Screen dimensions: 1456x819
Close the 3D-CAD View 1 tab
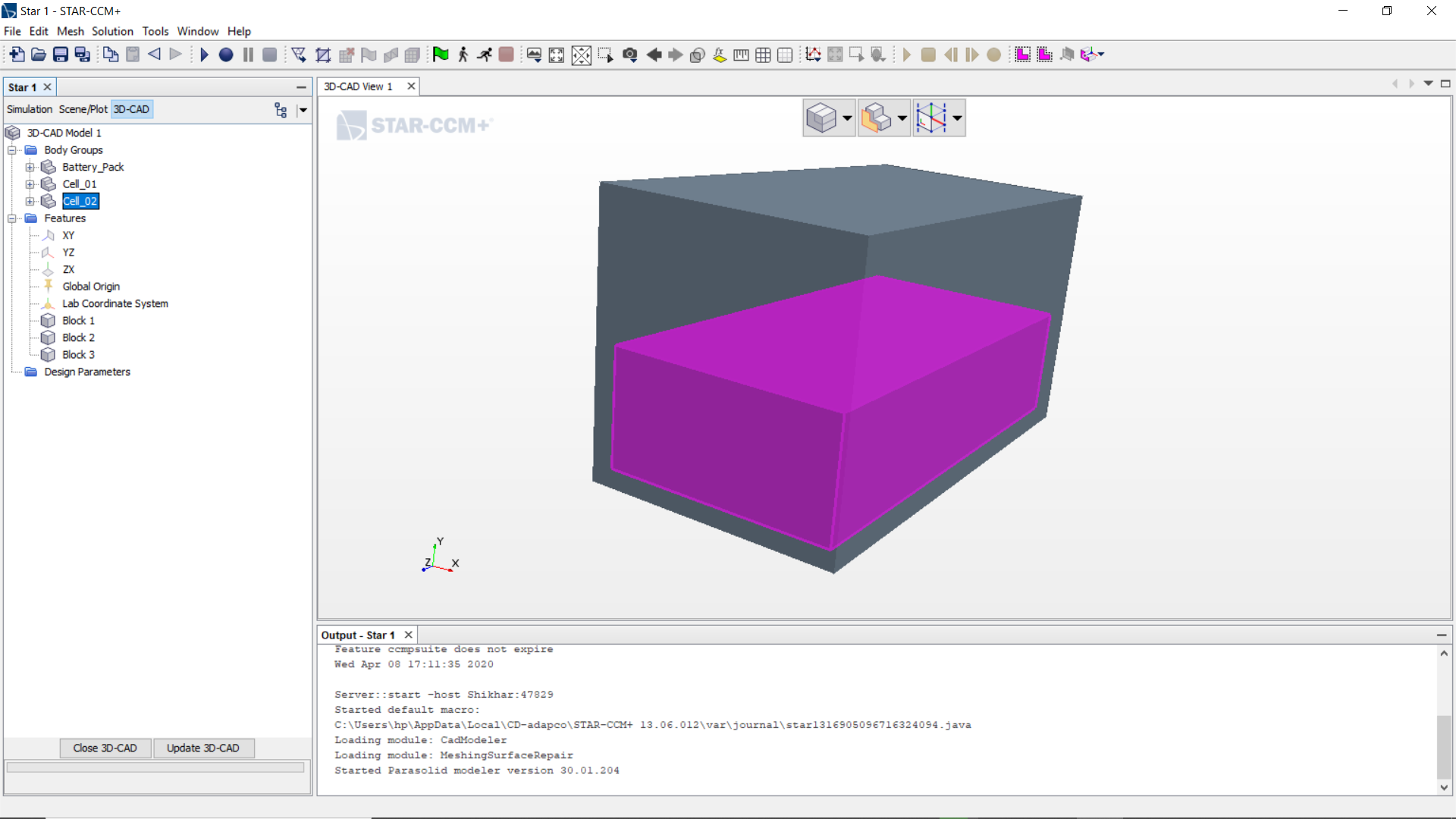coord(411,86)
